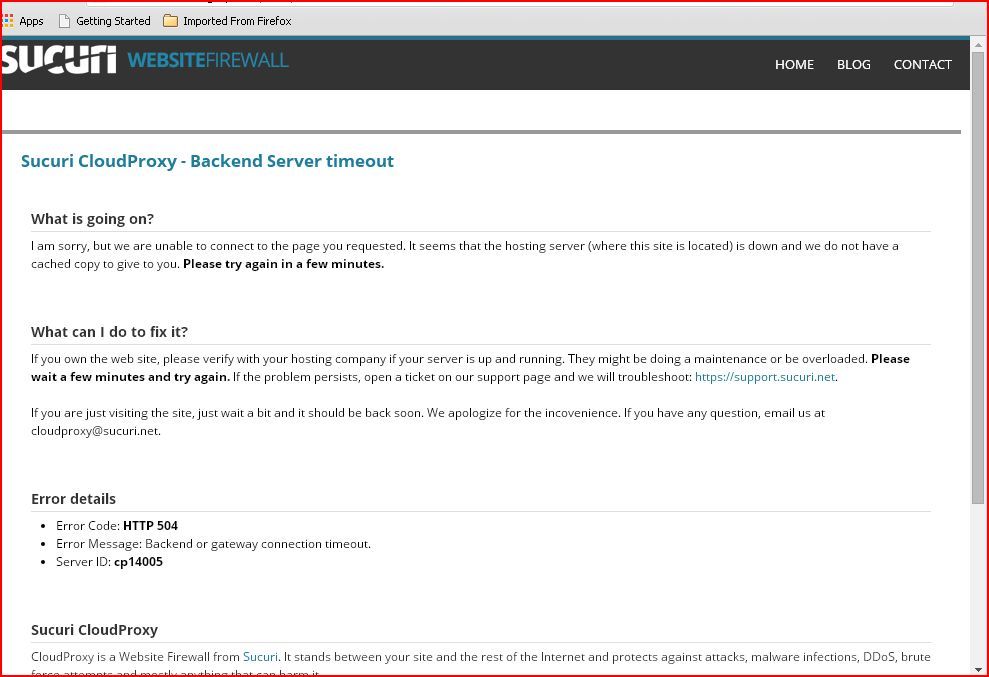Click the vertical scrollbar thumb
The height and width of the screenshot is (677, 989).
click(978, 278)
